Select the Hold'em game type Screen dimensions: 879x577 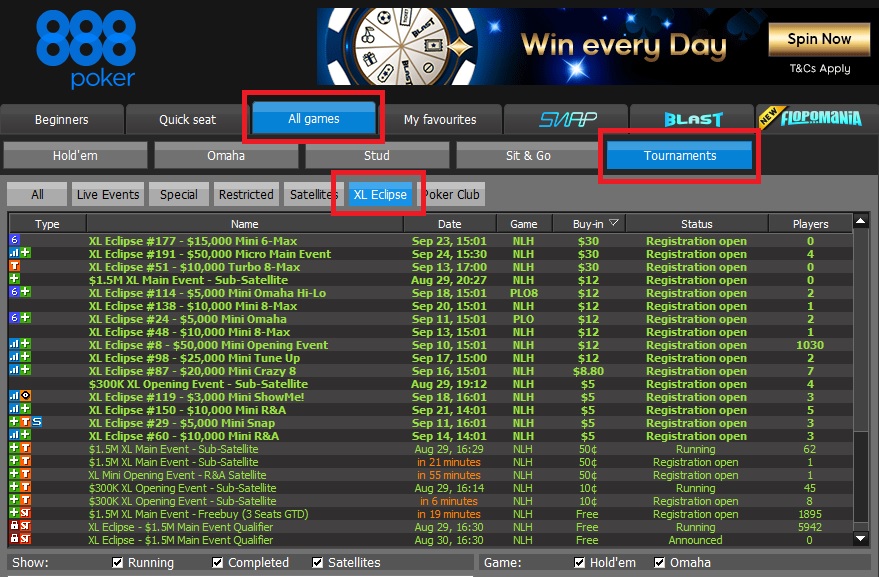tap(75, 155)
